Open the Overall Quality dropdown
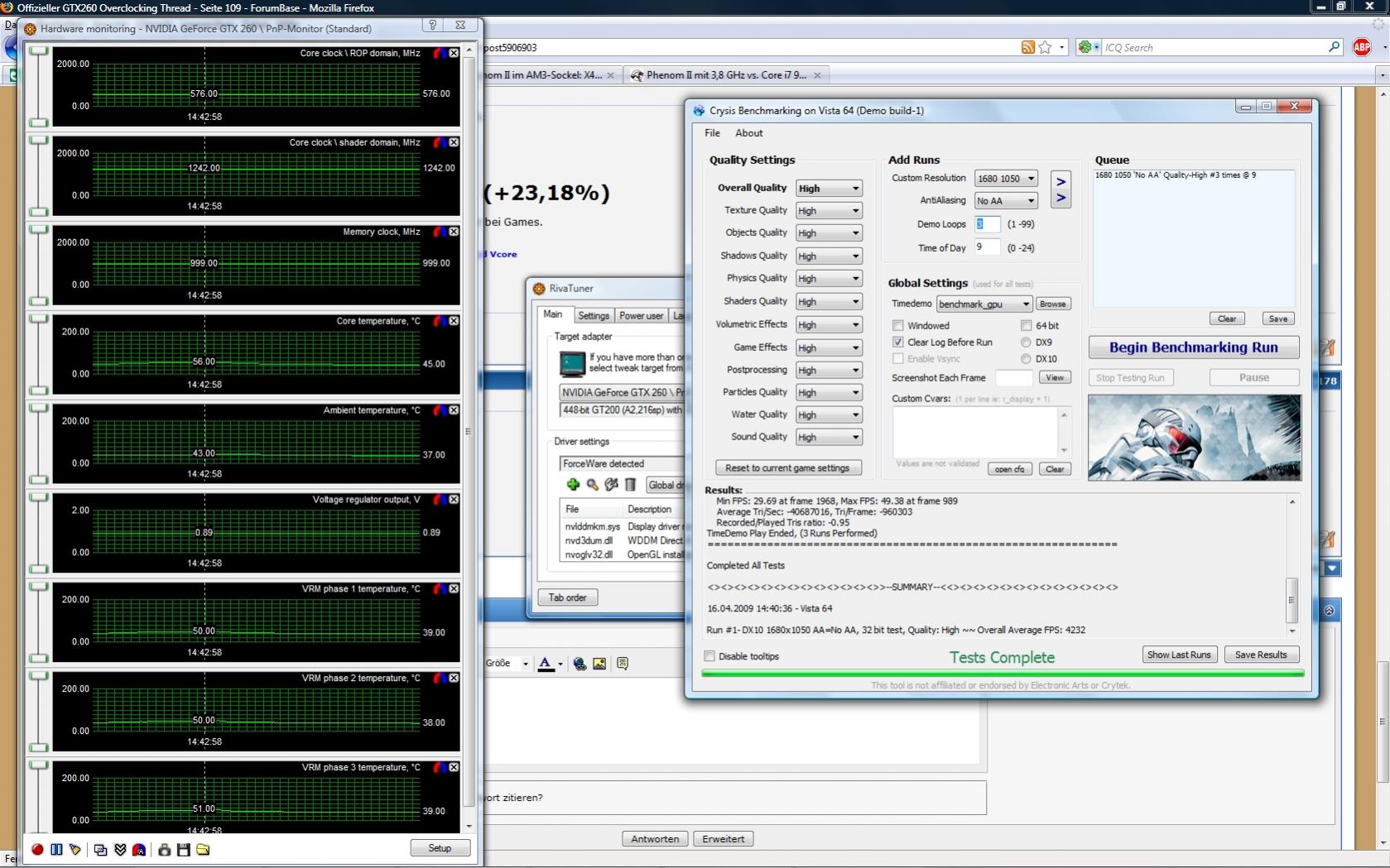Screen dimensions: 1390x868 point(829,189)
